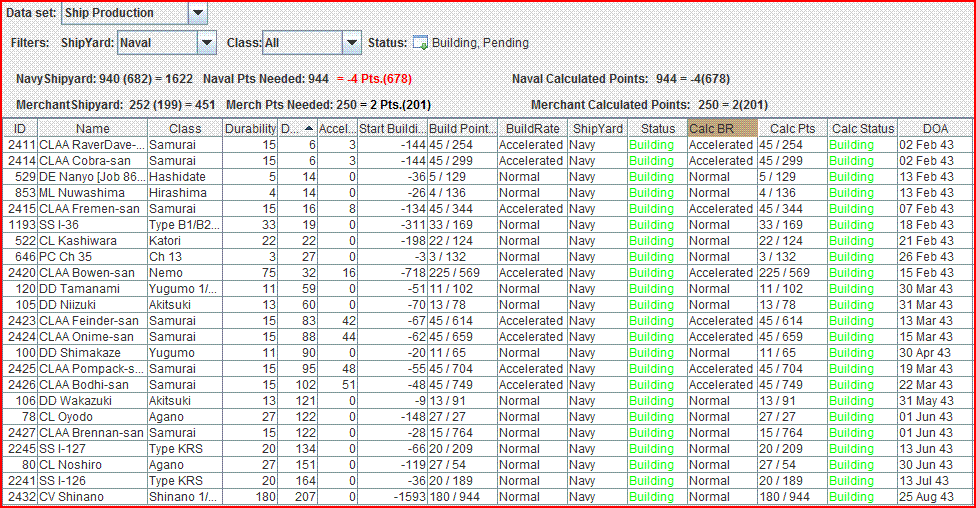This screenshot has width=976, height=508.
Task: Select the DD Wakazuki row
Action: click(x=488, y=401)
